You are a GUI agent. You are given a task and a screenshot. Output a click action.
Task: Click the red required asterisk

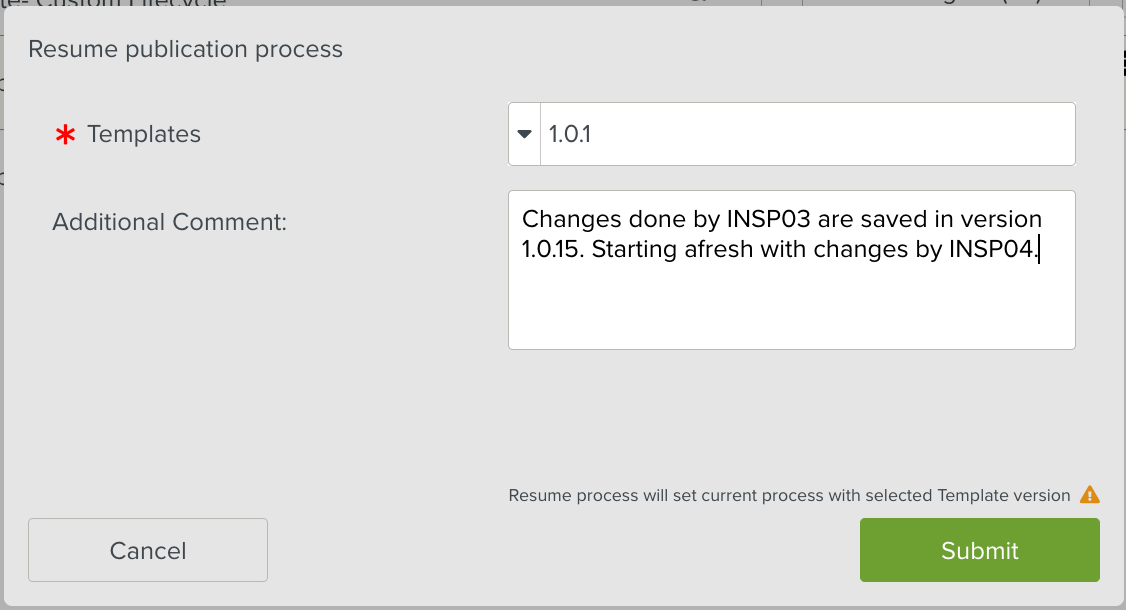(x=65, y=135)
